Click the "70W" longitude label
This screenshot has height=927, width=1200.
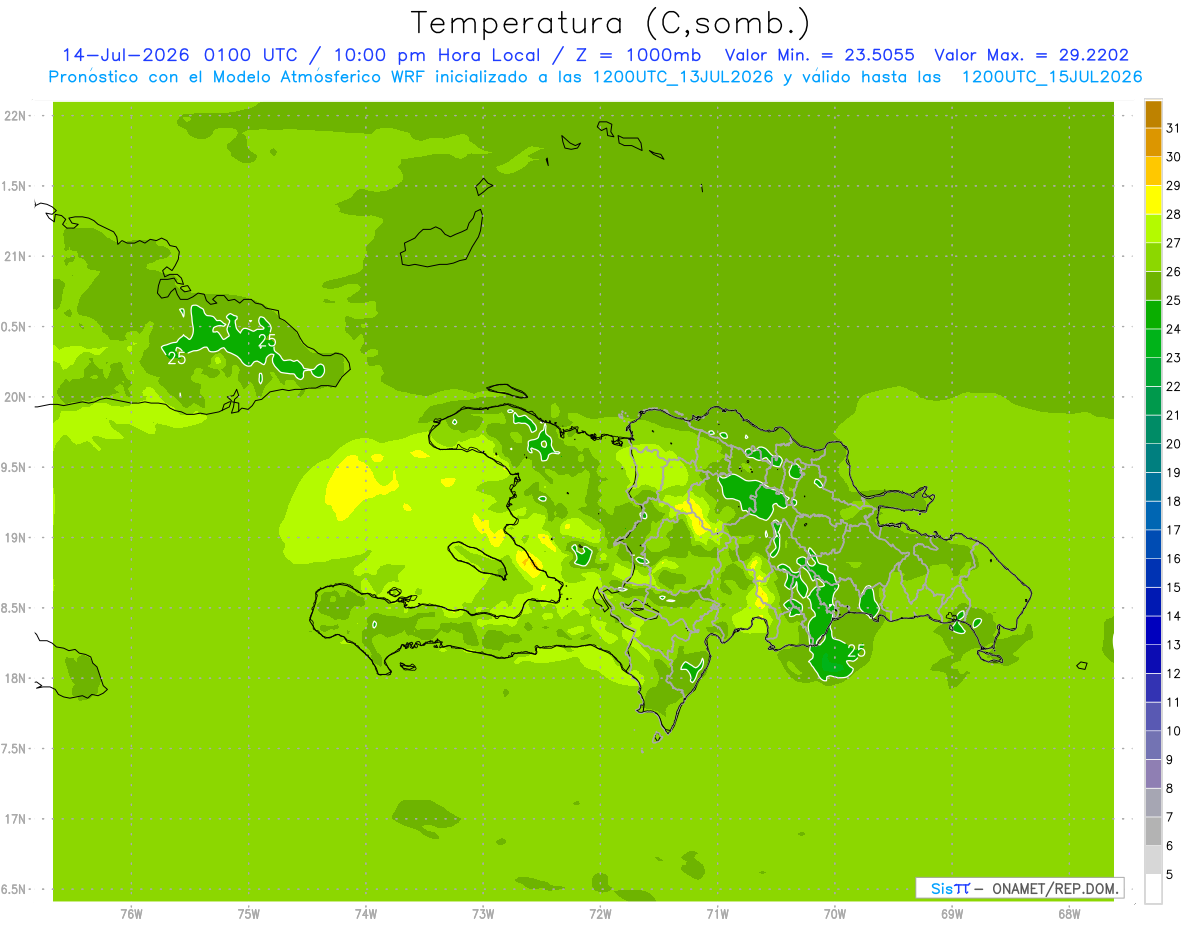click(835, 914)
